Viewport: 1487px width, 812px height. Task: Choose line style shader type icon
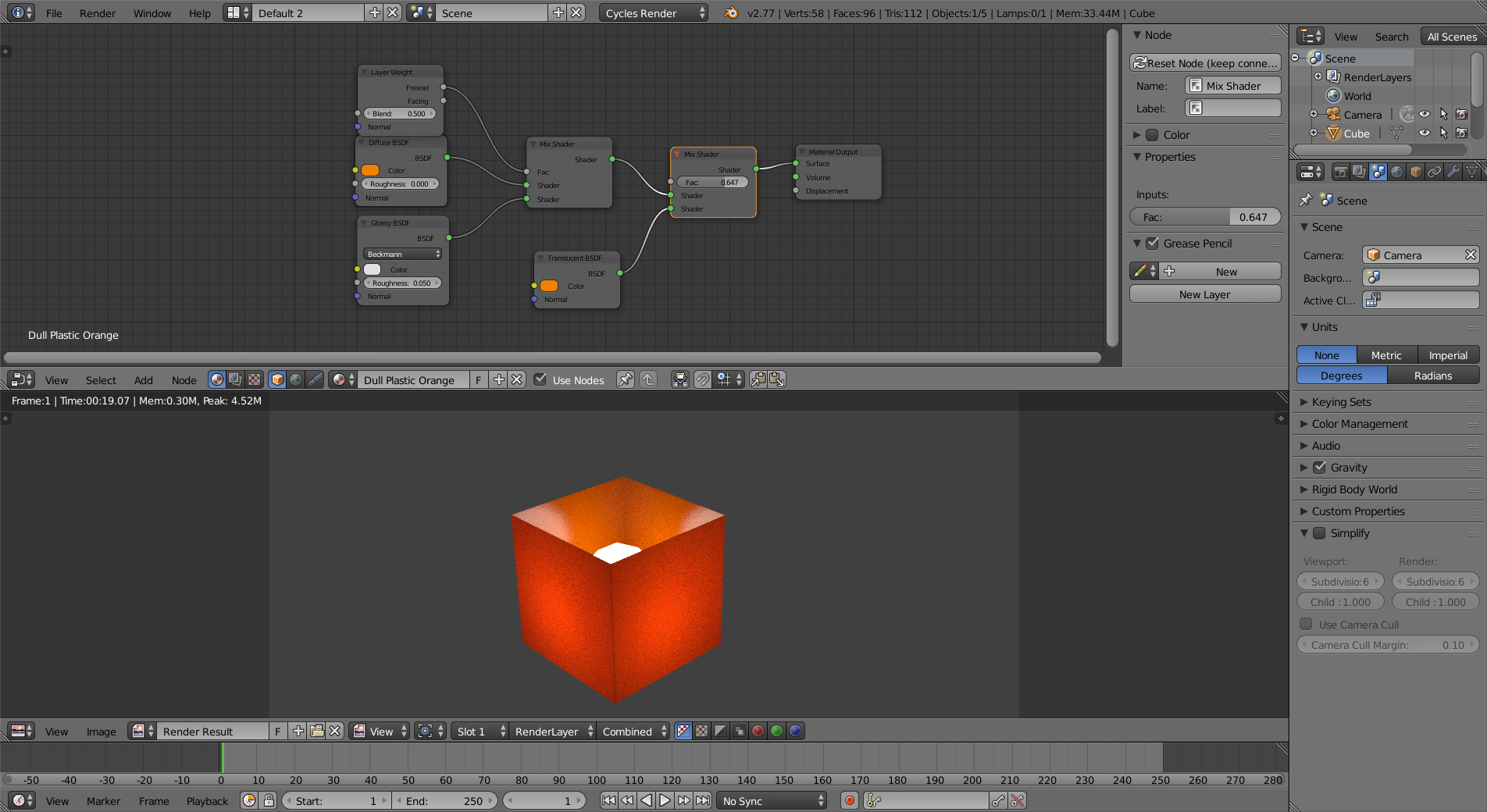(315, 379)
